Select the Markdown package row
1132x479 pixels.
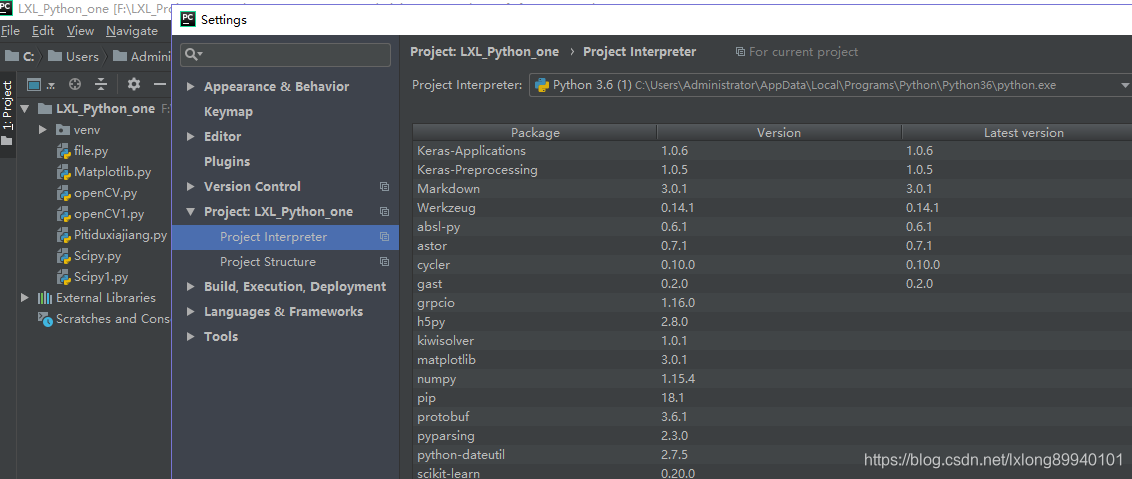[772, 189]
